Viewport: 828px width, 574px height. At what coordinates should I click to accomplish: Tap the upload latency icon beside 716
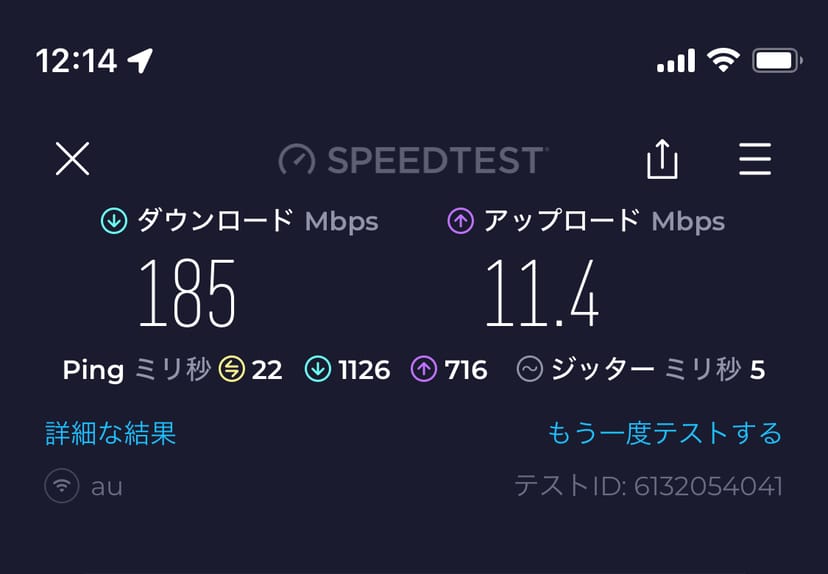click(x=424, y=370)
